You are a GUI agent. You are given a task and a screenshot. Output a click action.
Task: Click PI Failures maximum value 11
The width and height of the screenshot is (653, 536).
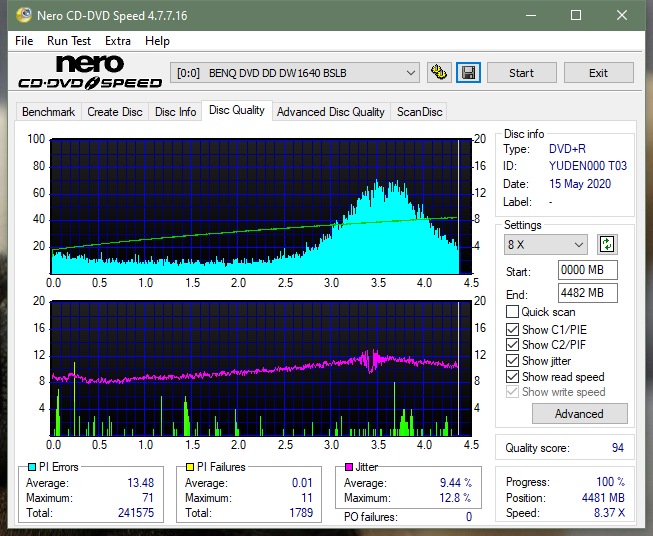coord(307,498)
